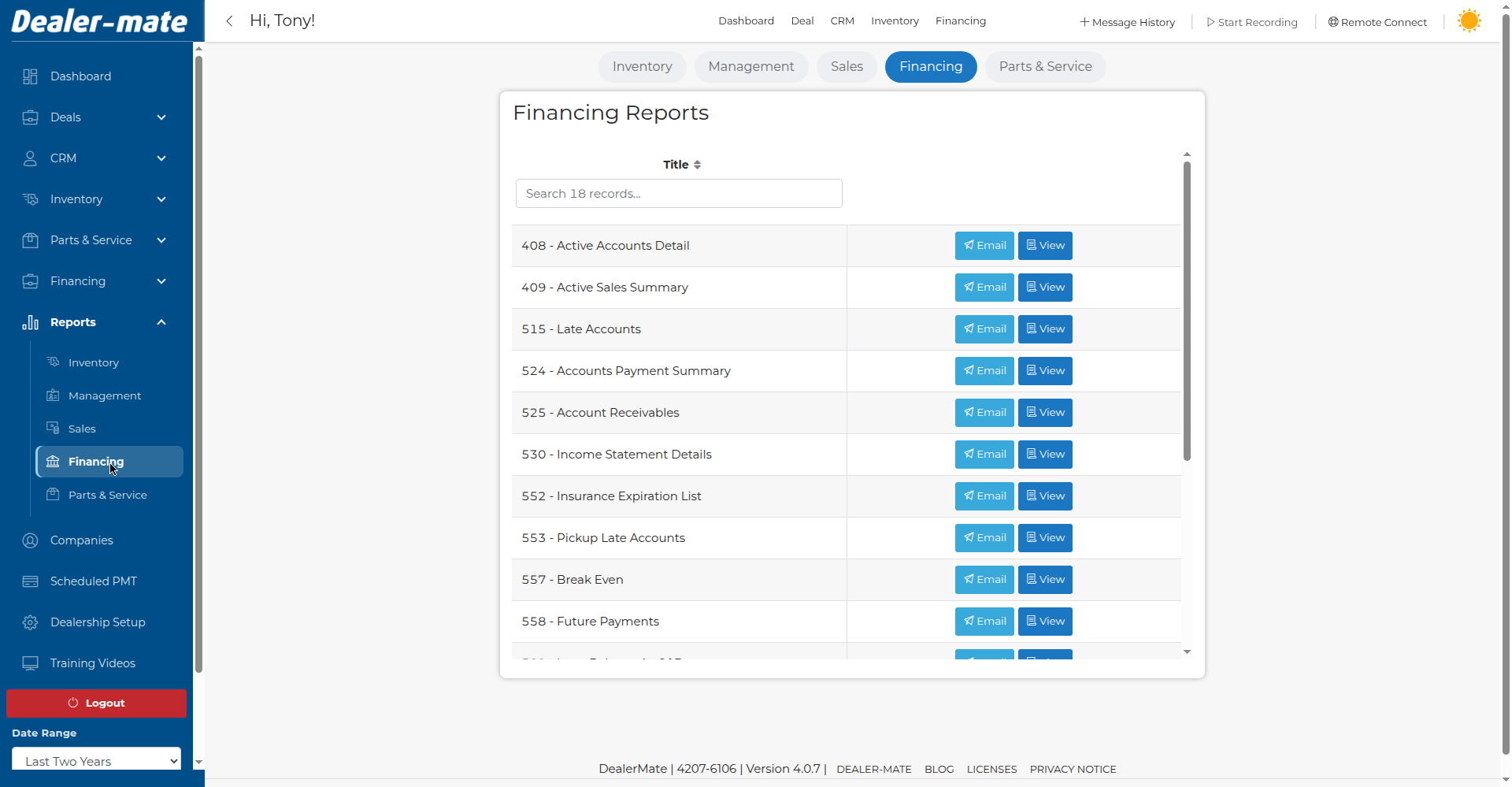The image size is (1512, 787).
Task: Expand the Parts & Service menu chevron
Action: click(x=161, y=240)
